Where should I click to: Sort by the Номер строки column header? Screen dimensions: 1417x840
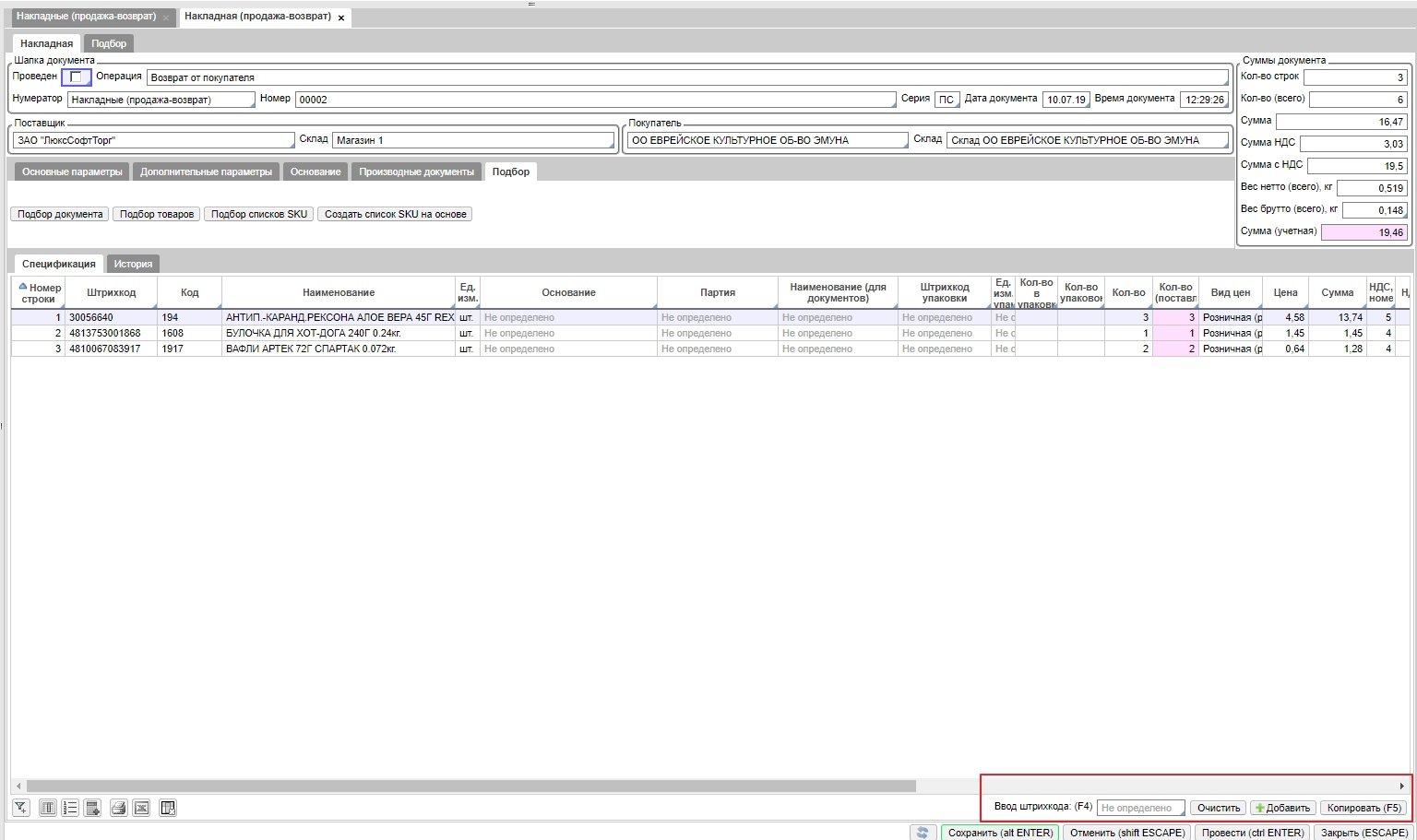click(39, 292)
